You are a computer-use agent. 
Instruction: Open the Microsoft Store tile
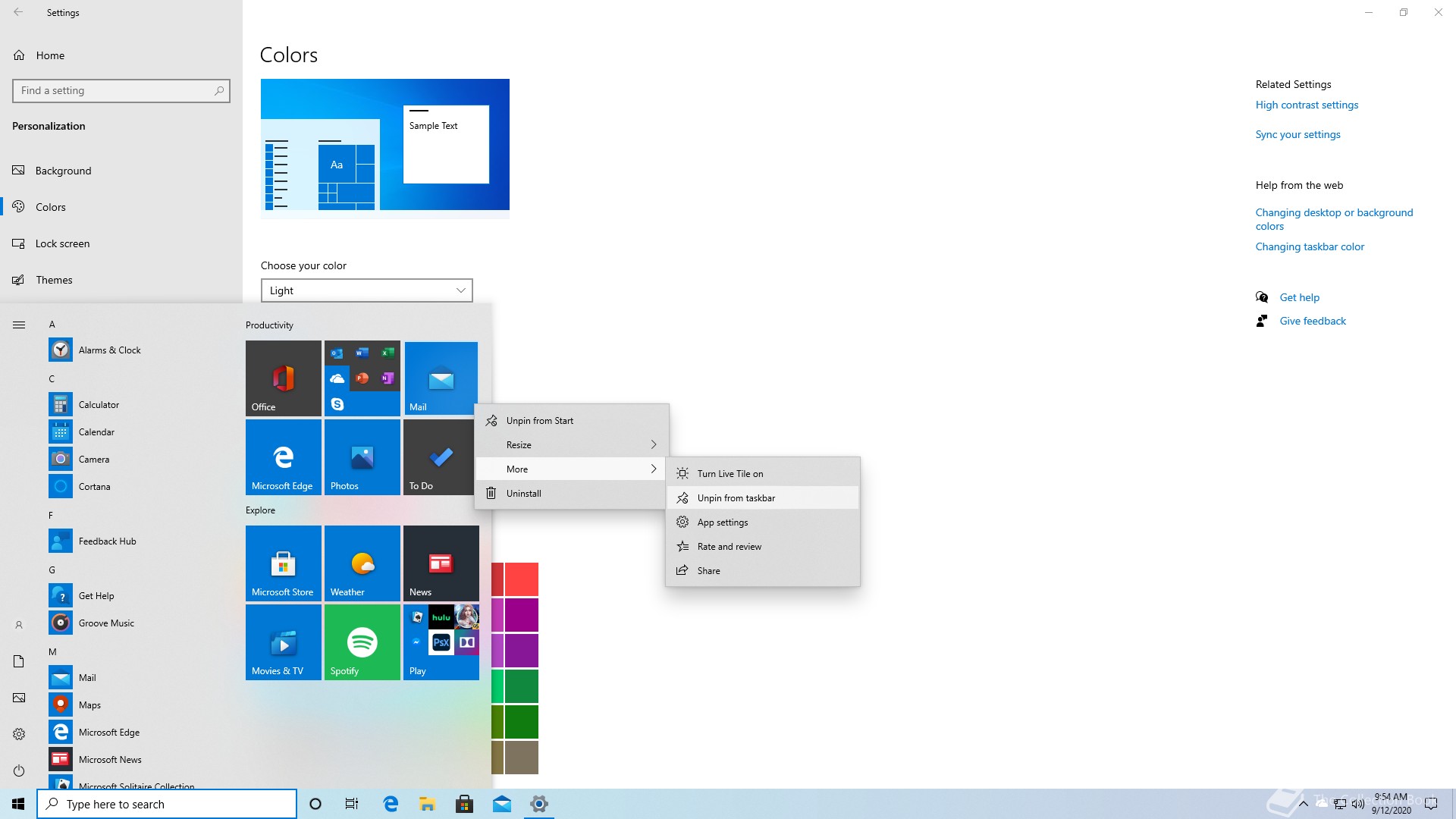tap(283, 563)
